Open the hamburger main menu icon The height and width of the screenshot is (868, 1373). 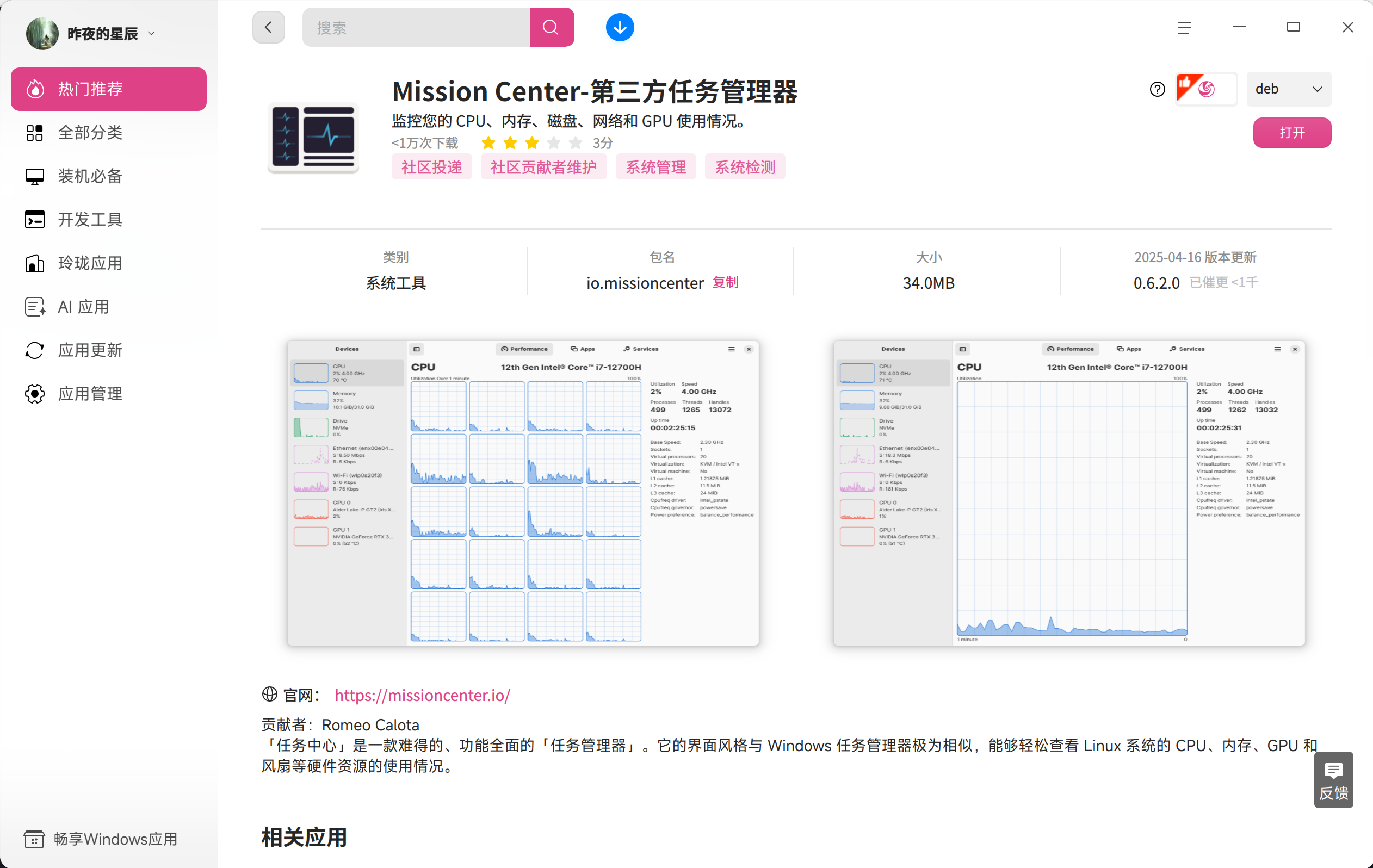[x=1184, y=27]
